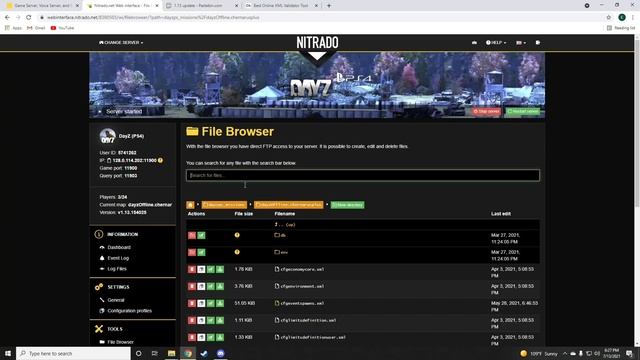Click the Restart server button
640x360 pixels.
523,111
